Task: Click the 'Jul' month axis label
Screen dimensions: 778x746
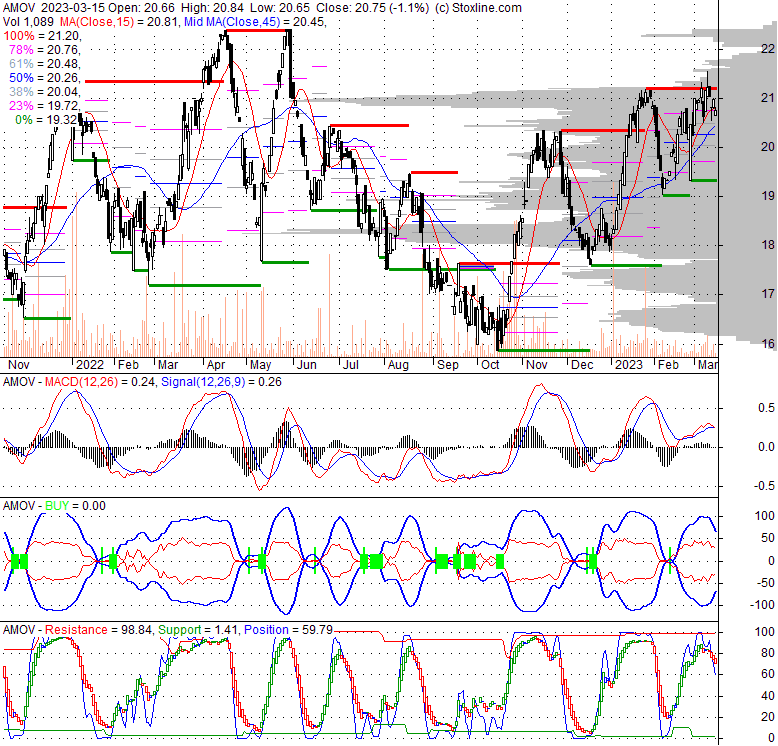Action: click(350, 365)
